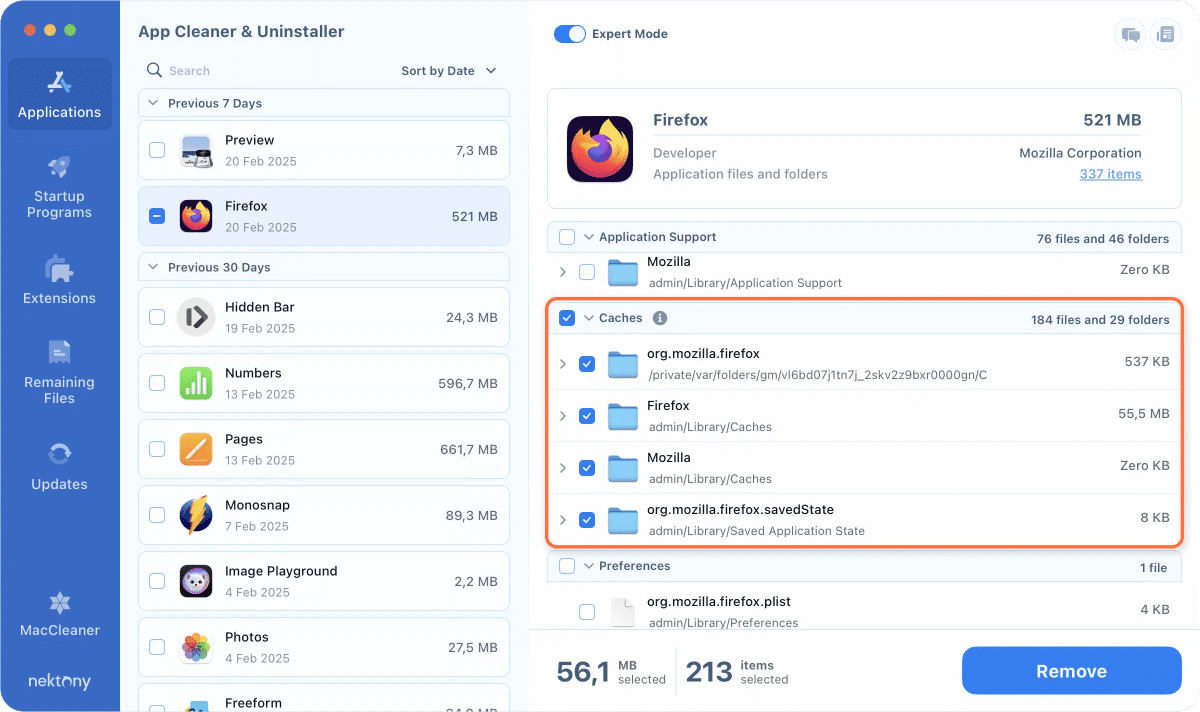Collapse the Application Support section
Image resolution: width=1200 pixels, height=712 pixels.
coord(588,237)
